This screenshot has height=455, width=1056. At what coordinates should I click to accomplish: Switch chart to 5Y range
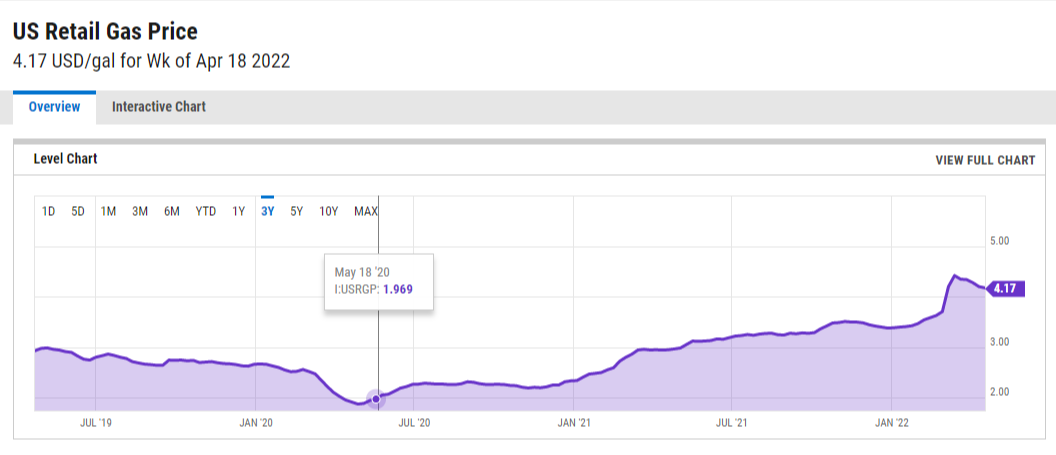point(297,211)
